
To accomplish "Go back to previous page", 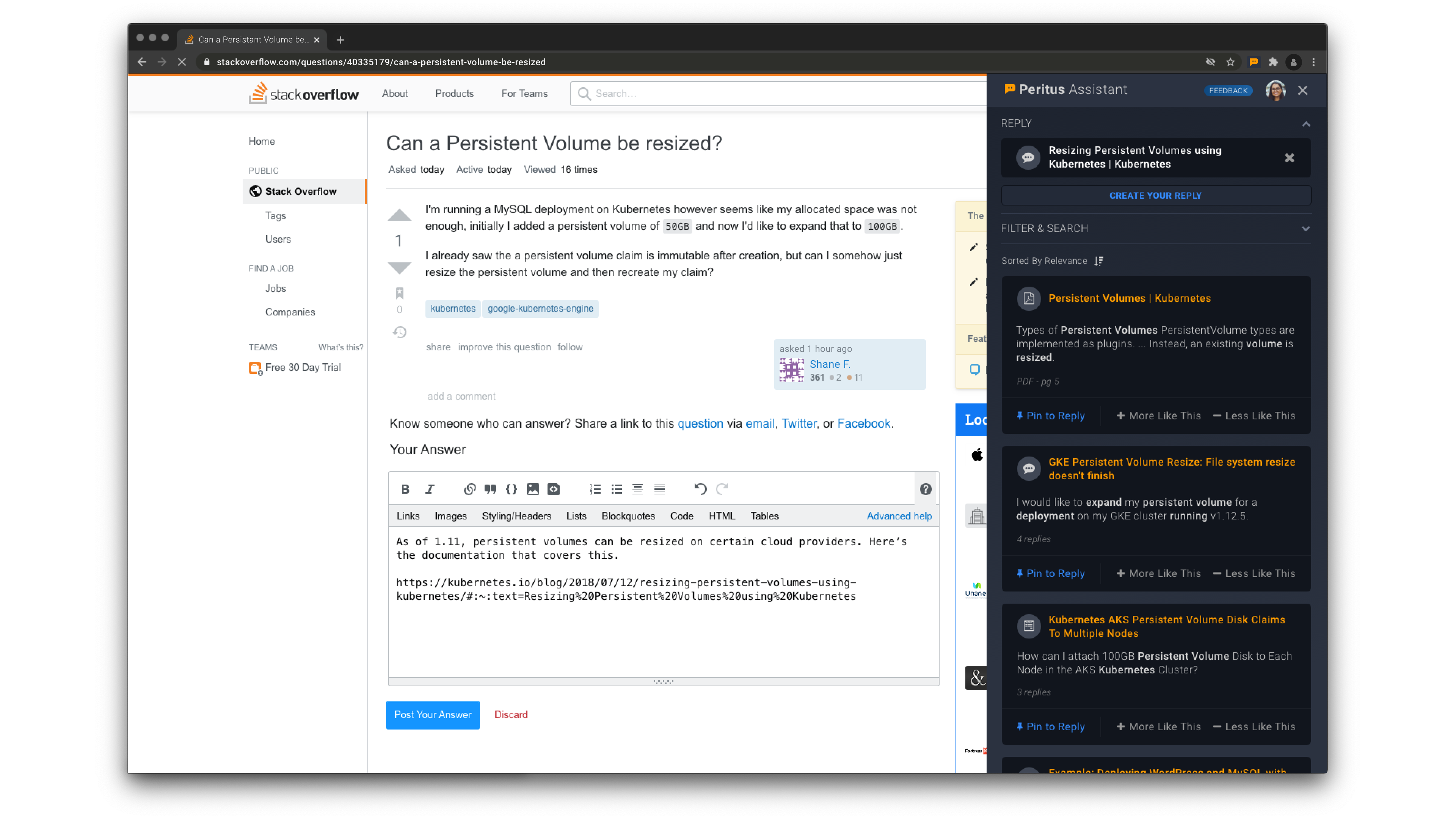I will coord(142,62).
